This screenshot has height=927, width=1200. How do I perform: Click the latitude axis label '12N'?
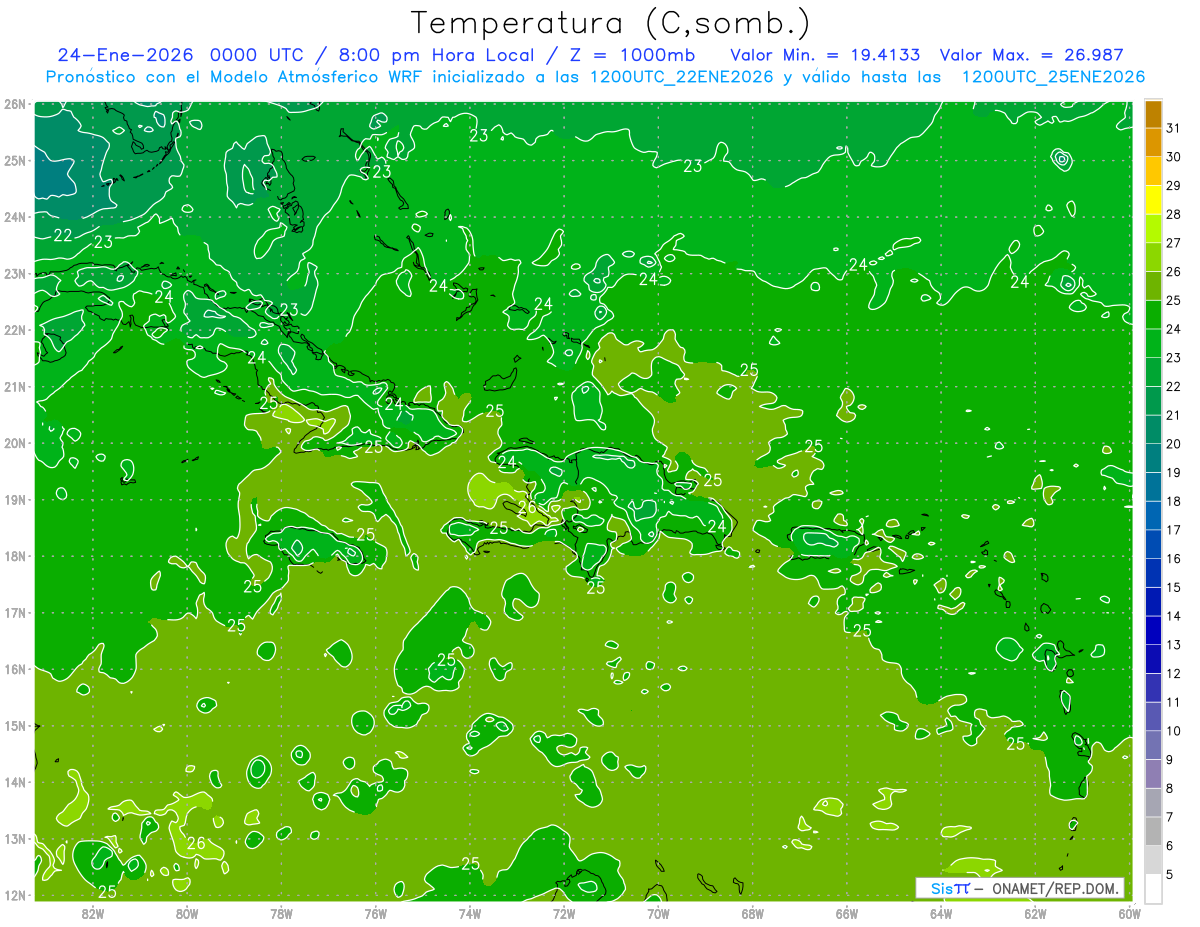(15, 895)
